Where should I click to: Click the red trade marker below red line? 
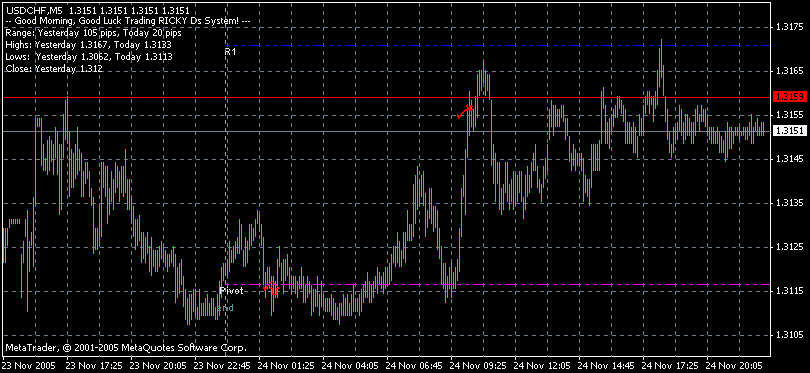point(465,112)
